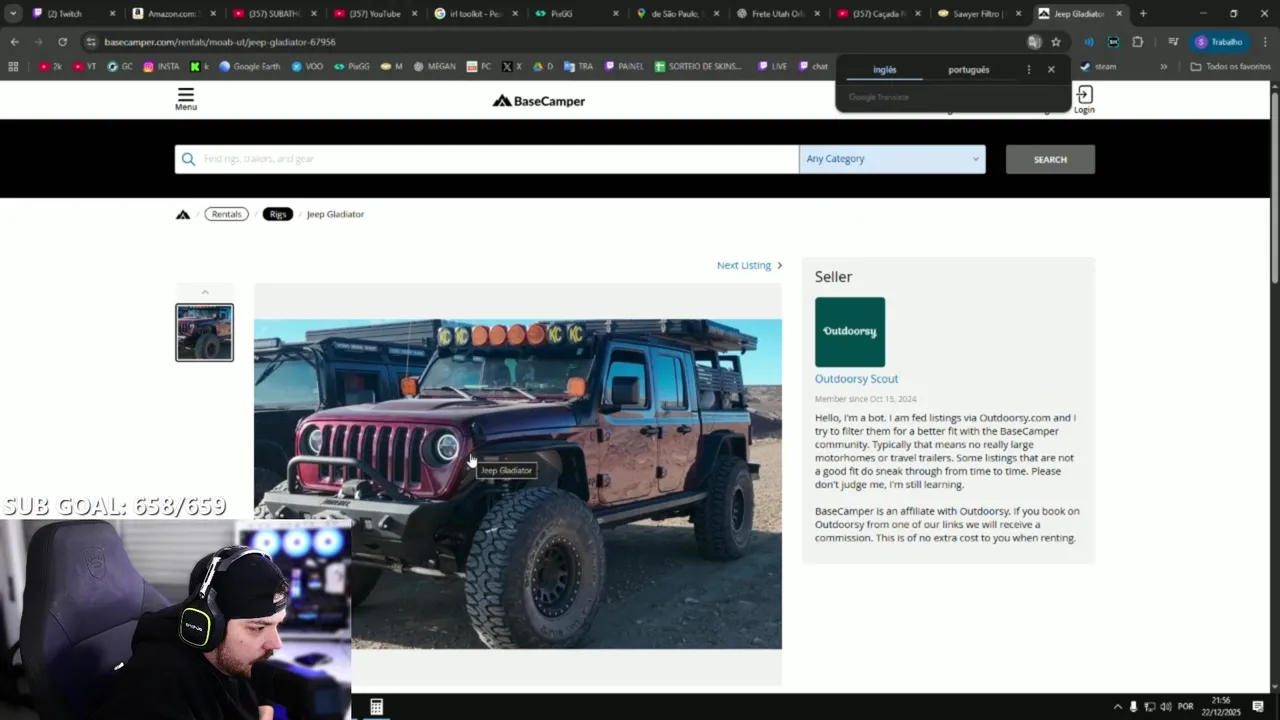This screenshot has height=720, width=1280.
Task: Open the notification center icon
Action: 1258,707
